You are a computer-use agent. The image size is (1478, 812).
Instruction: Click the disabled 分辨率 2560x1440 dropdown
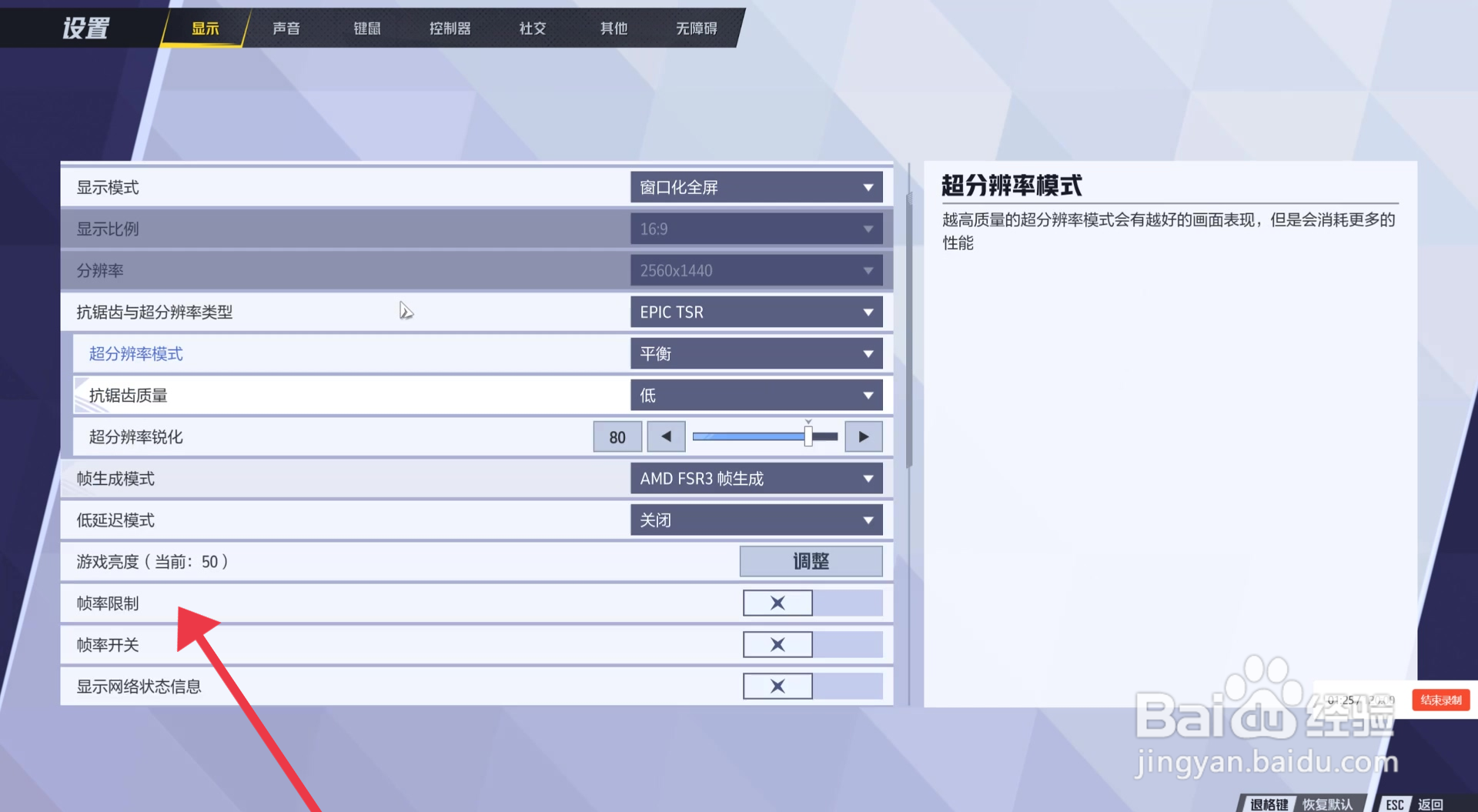tap(757, 270)
